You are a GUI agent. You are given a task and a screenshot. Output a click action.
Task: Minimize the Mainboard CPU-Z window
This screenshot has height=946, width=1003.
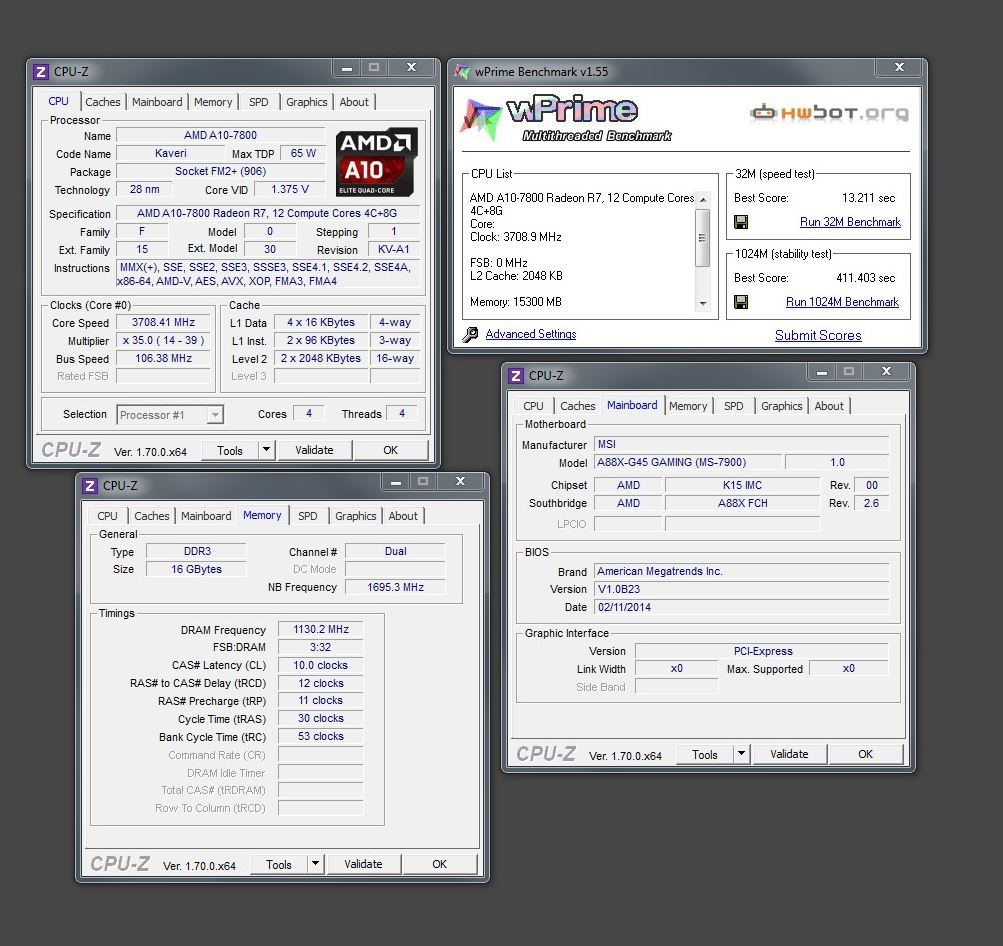822,372
